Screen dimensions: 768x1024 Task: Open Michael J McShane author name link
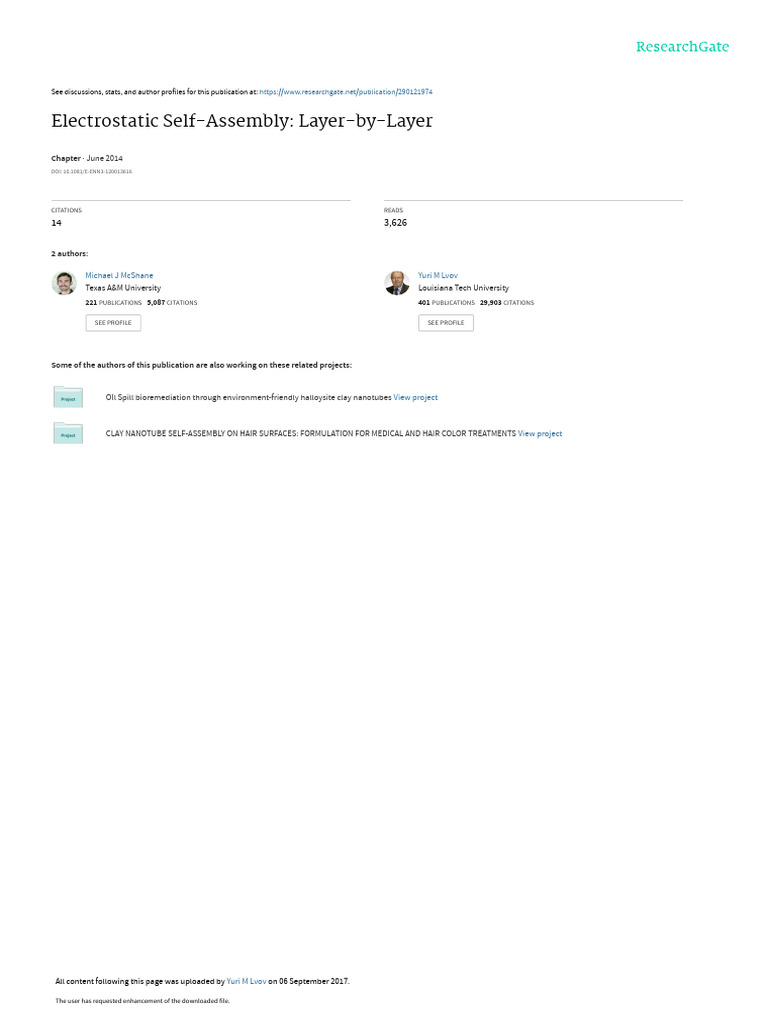pyautogui.click(x=119, y=276)
